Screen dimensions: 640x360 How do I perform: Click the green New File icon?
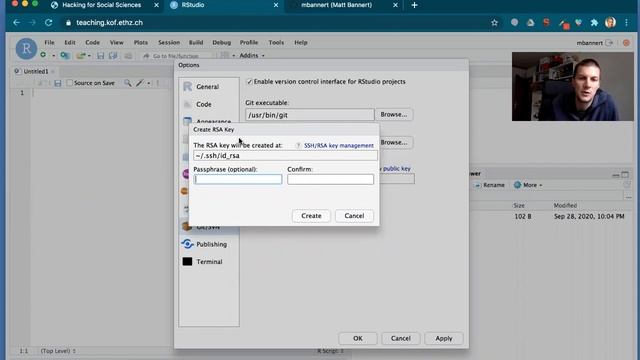pyautogui.click(x=43, y=55)
